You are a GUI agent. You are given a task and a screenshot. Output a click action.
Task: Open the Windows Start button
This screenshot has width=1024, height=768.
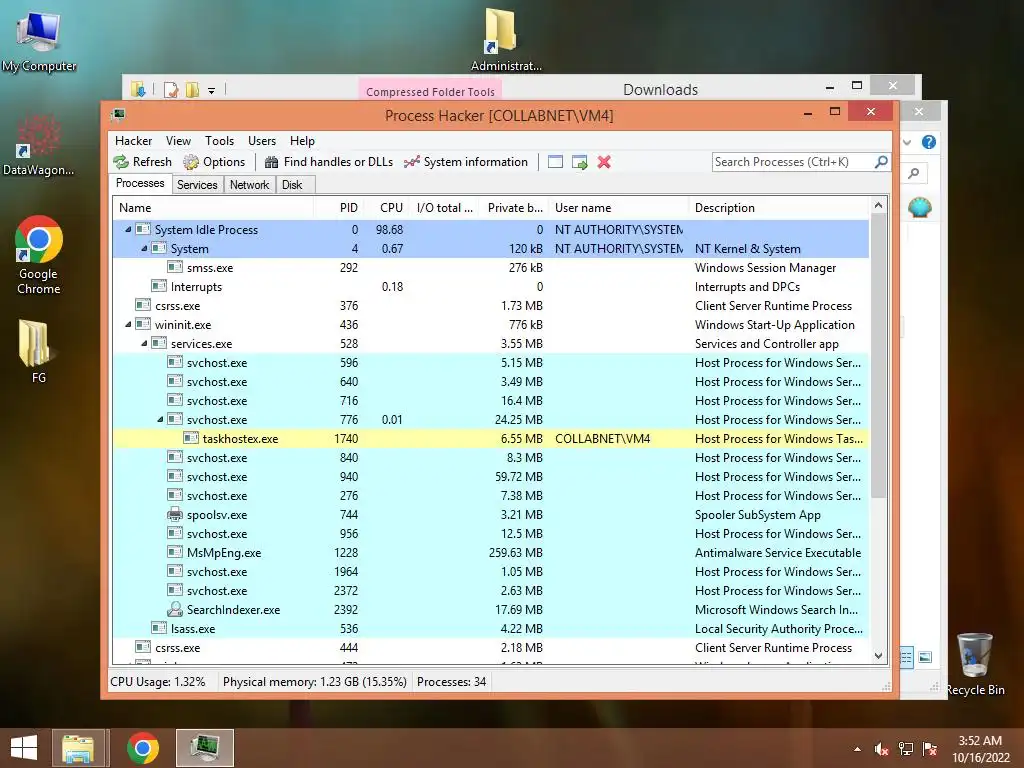(24, 748)
